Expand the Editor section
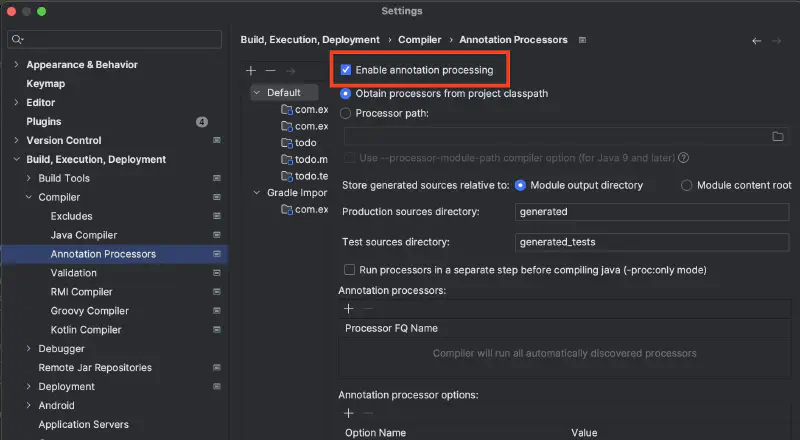The width and height of the screenshot is (800, 440). pos(16,102)
